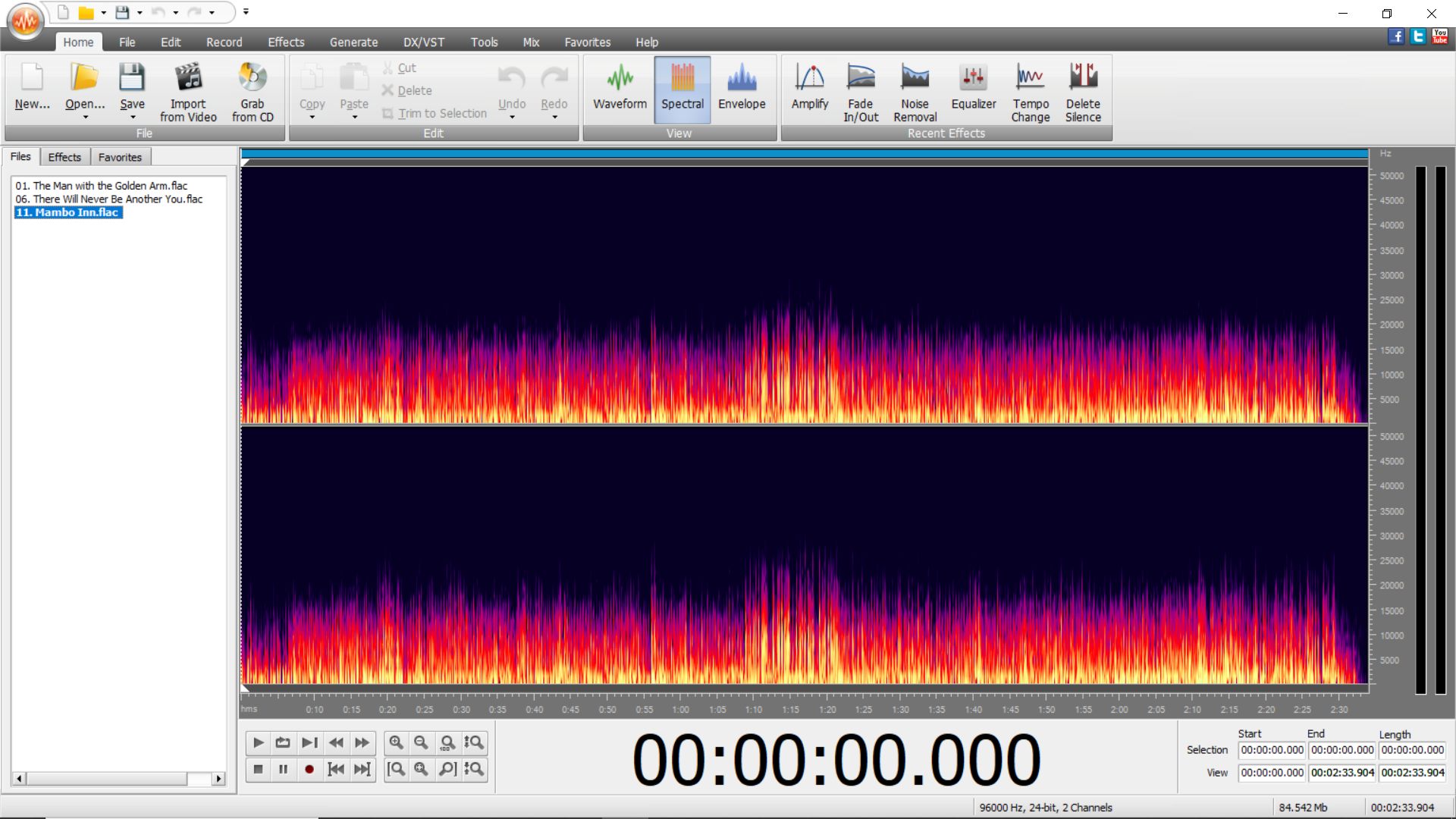Screen dimensions: 1456x819
Task: Expand the Save dropdown arrow
Action: point(133,118)
